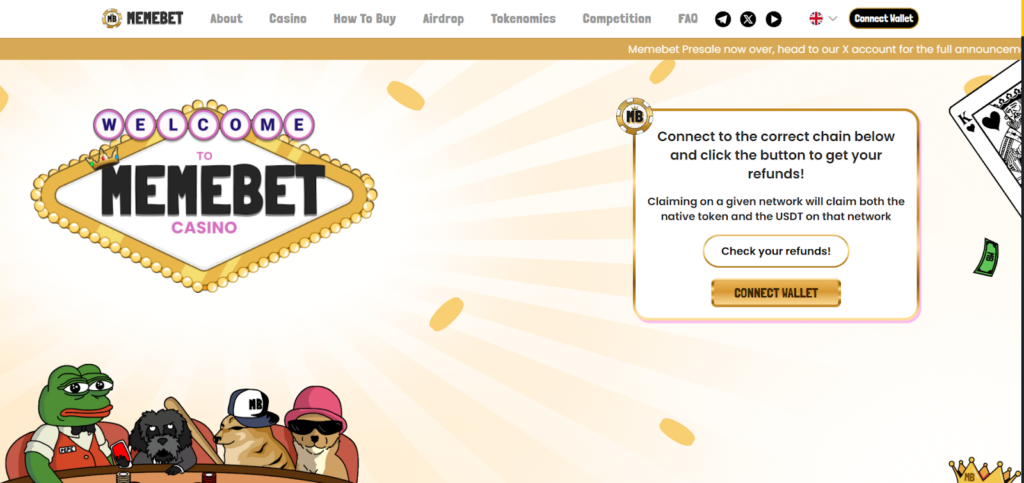The width and height of the screenshot is (1024, 483).
Task: Open the Airdrop nav link
Action: pos(443,19)
